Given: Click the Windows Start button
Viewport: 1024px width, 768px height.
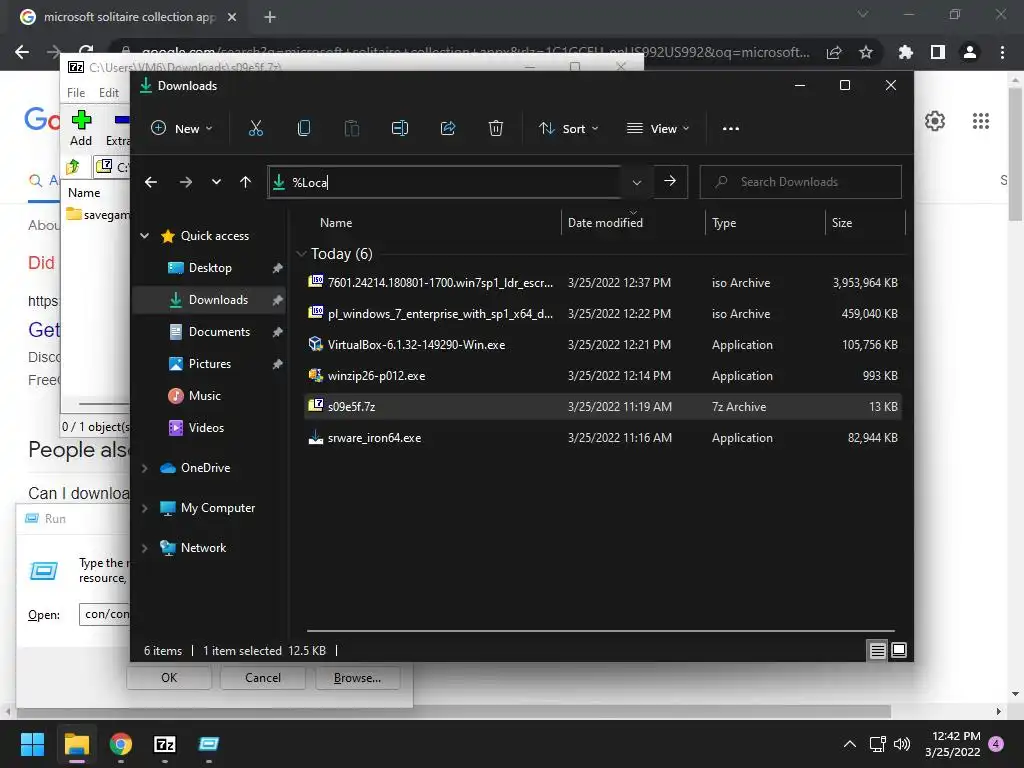Looking at the screenshot, I should click(x=32, y=744).
